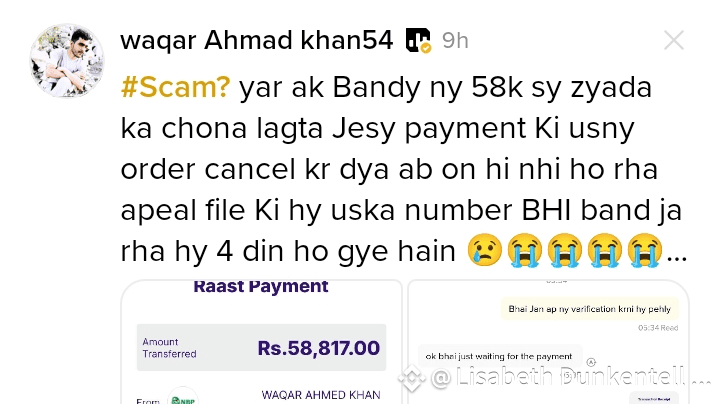Click the last loudly crying emoji

645,250
